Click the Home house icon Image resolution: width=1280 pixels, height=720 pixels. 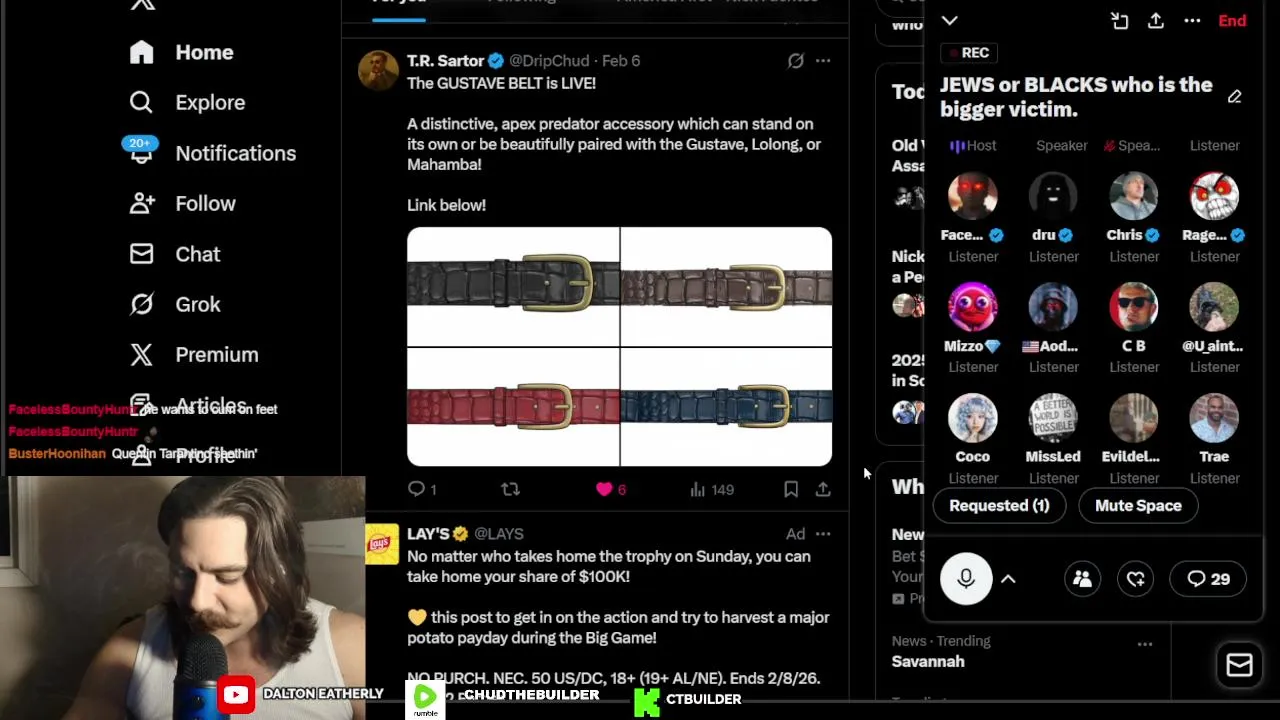pyautogui.click(x=141, y=52)
